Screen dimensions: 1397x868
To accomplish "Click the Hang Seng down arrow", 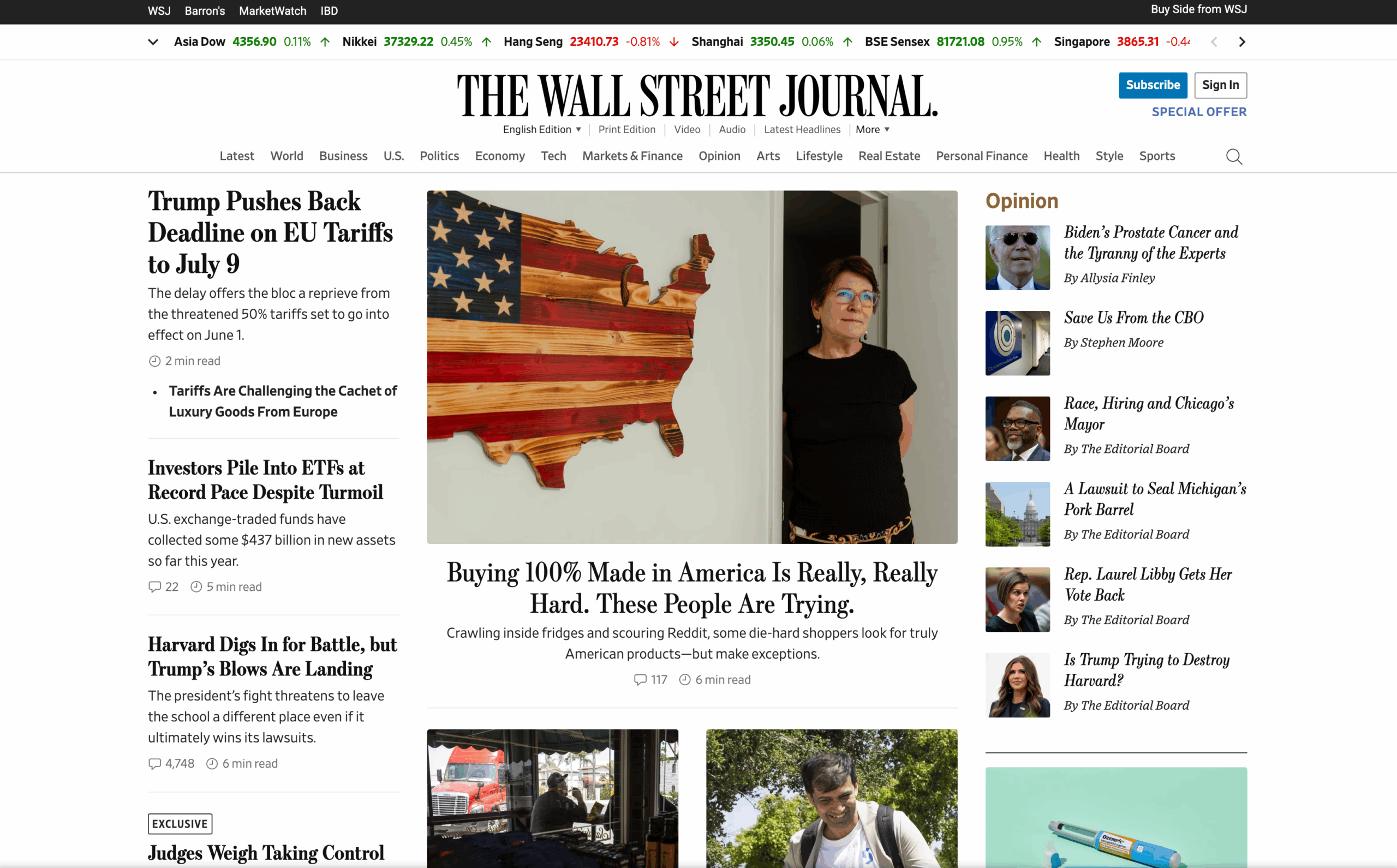I will click(x=674, y=42).
